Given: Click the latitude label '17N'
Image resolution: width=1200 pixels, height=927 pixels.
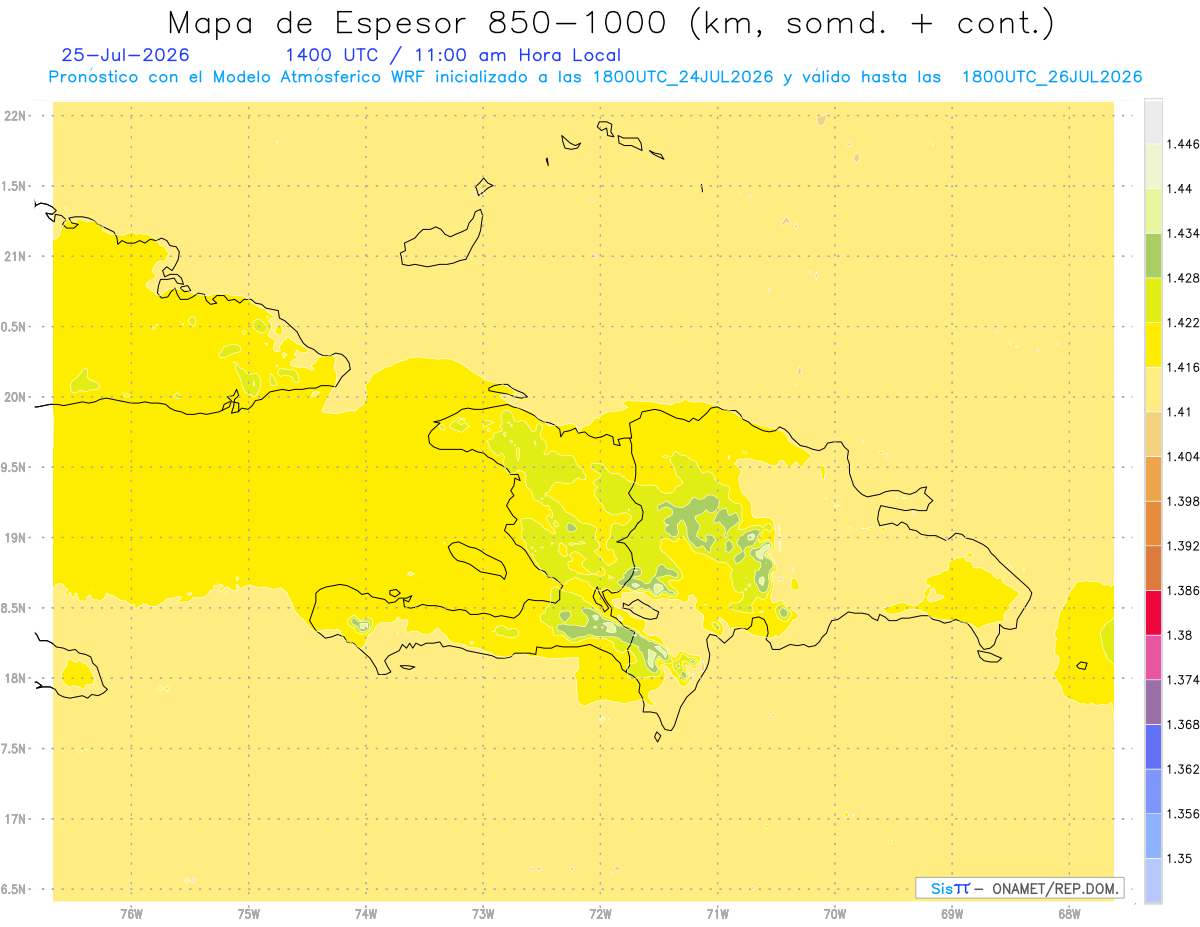Looking at the screenshot, I should [17, 820].
